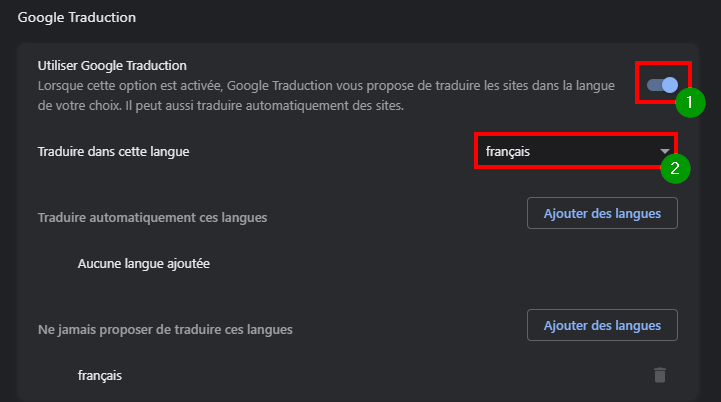
Task: Open the français target language dropdown
Action: coord(575,151)
